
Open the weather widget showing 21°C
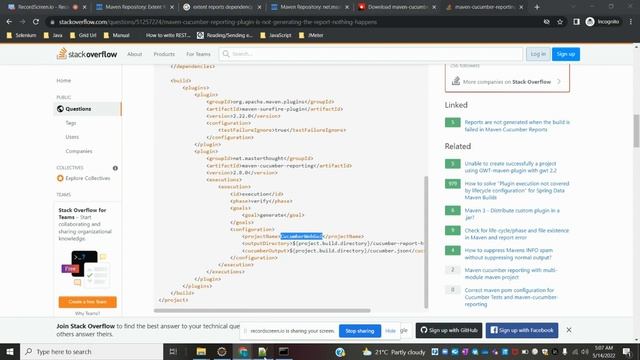tap(394, 351)
